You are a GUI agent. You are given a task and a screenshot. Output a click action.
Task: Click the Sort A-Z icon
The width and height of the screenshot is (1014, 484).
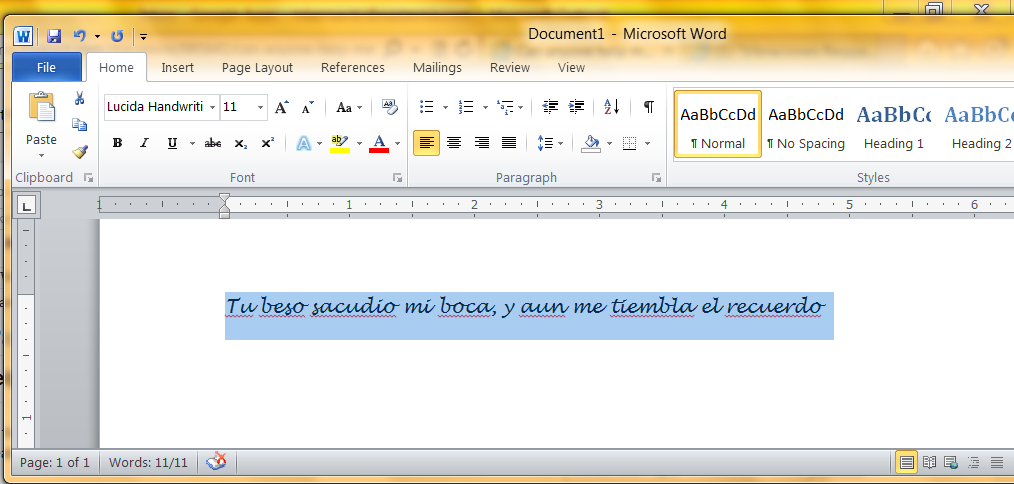(611, 107)
